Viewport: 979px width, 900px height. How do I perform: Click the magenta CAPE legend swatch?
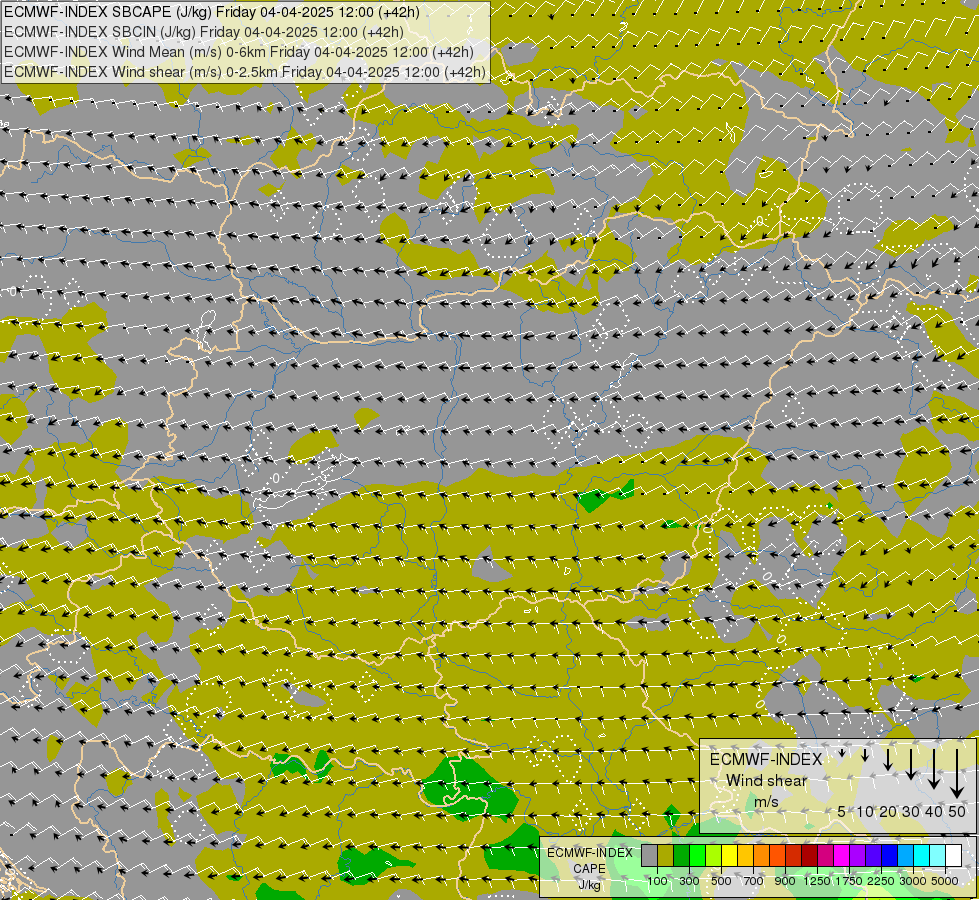pyautogui.click(x=841, y=855)
